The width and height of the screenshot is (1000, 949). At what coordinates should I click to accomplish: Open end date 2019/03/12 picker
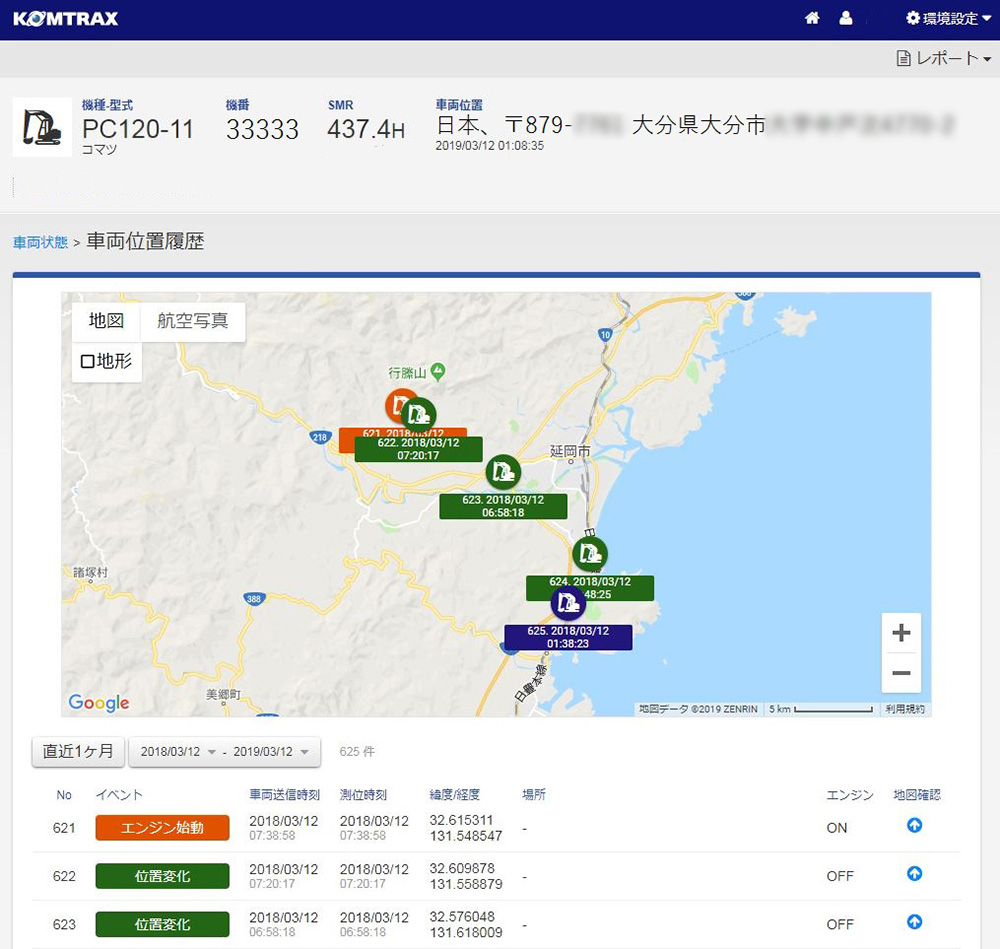tap(269, 752)
